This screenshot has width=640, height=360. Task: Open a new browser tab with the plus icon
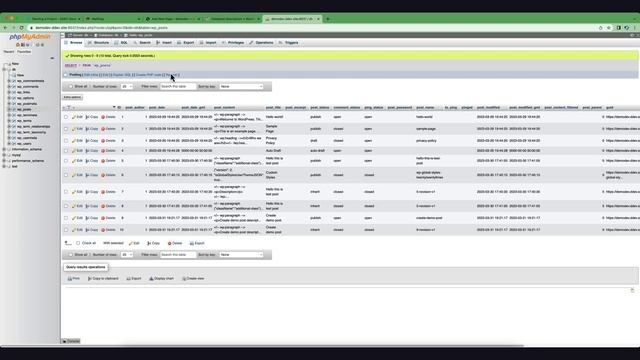coord(328,19)
